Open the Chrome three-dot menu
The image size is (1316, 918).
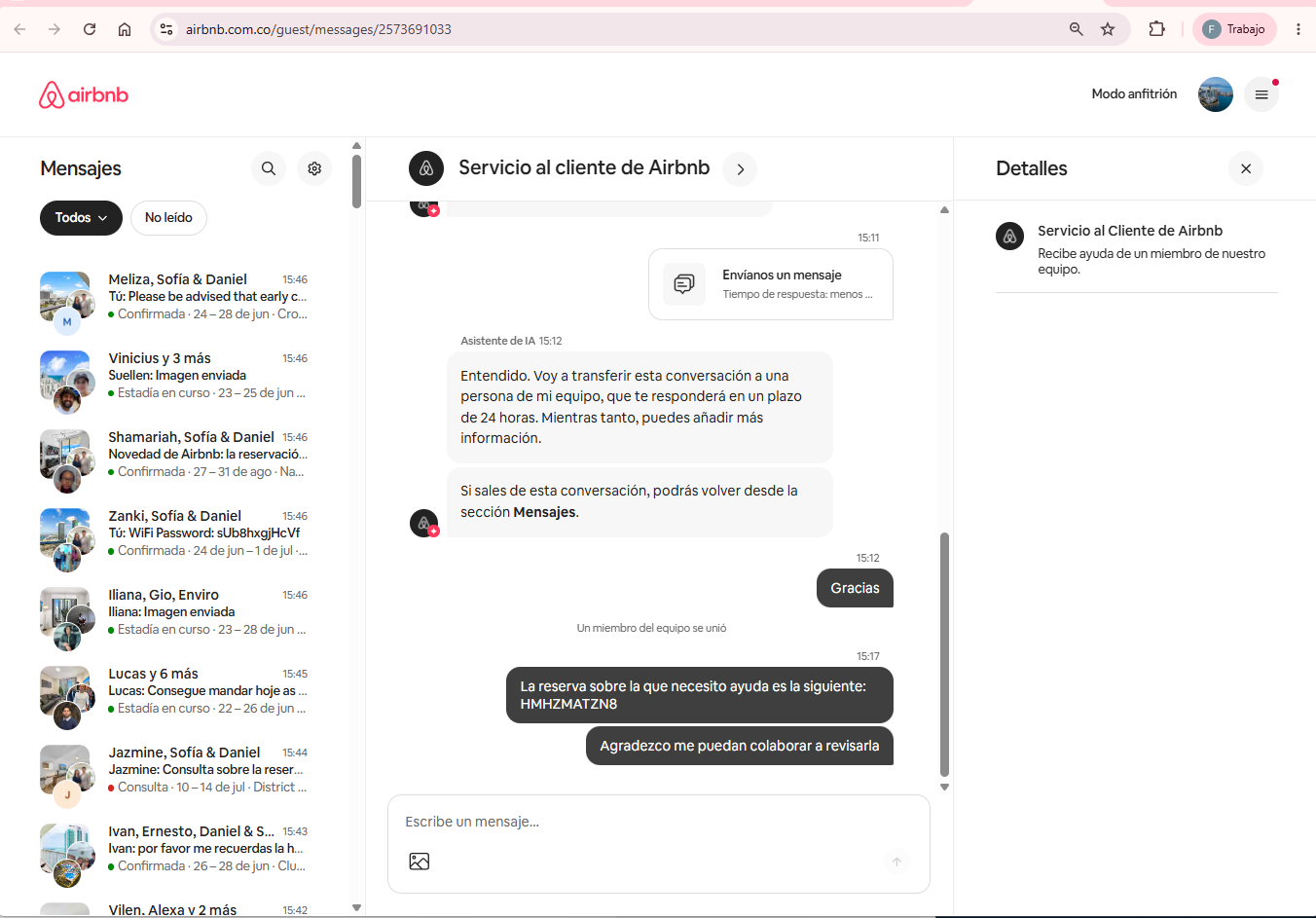[1298, 29]
